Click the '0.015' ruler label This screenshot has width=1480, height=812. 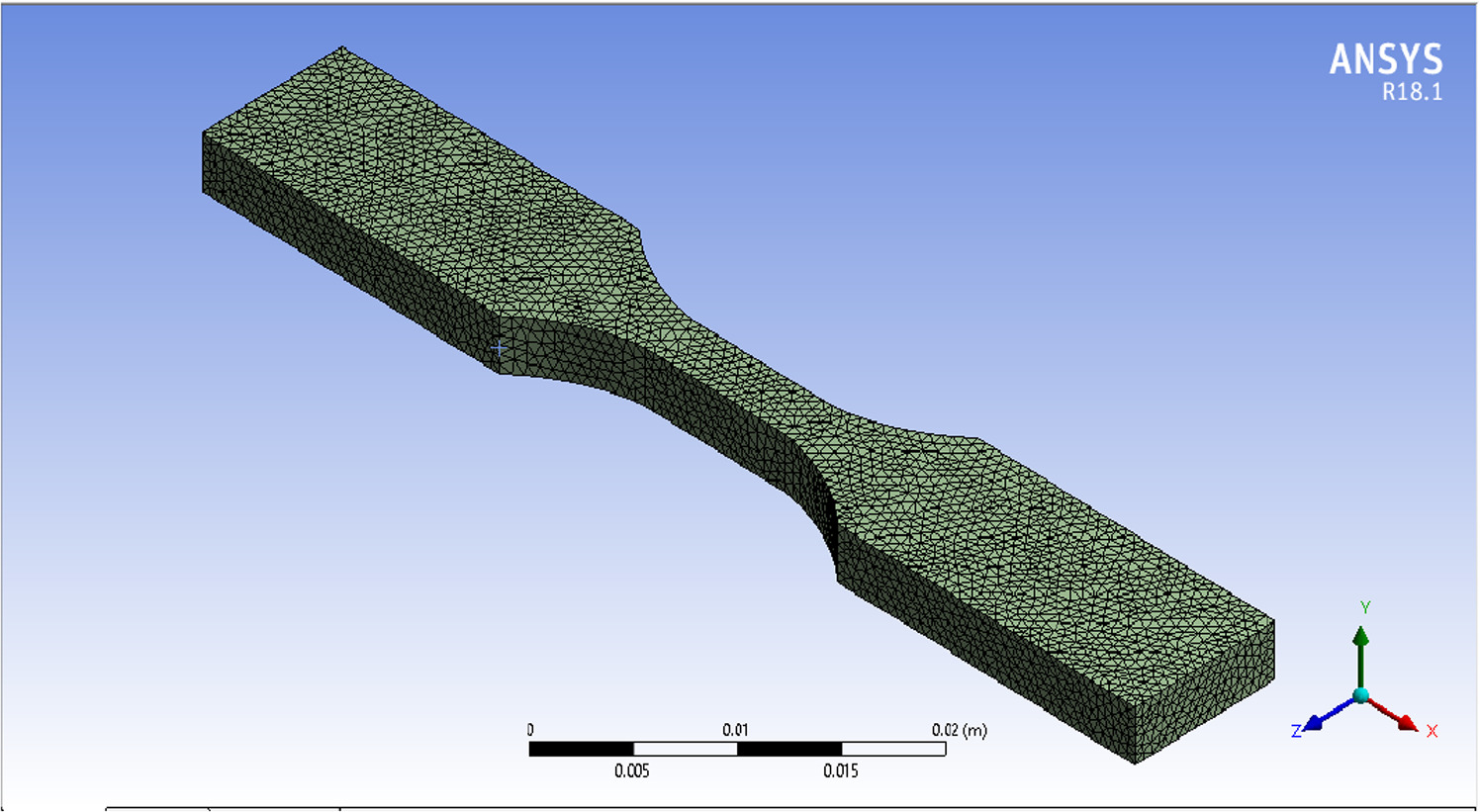841,770
